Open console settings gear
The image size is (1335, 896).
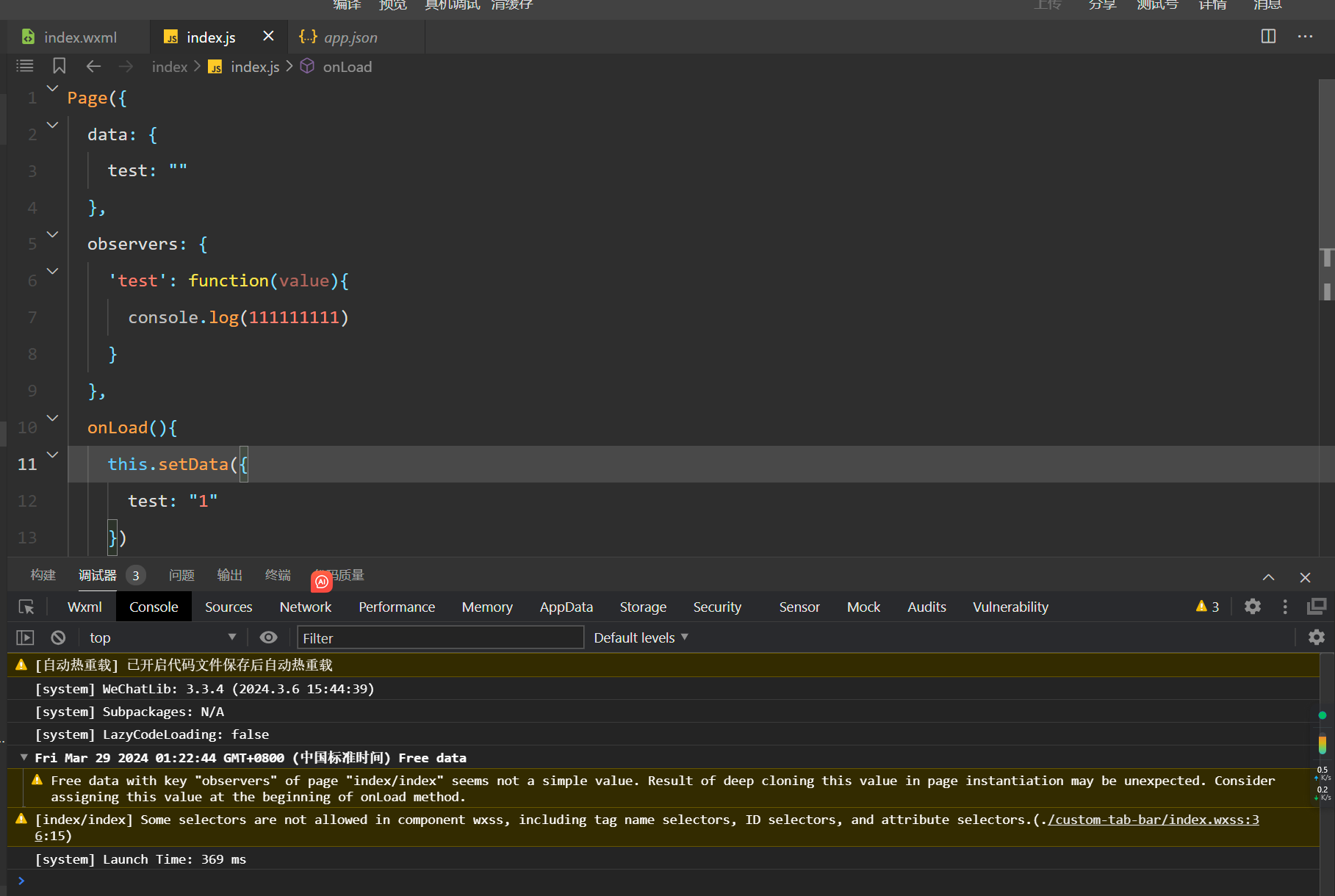tap(1317, 637)
